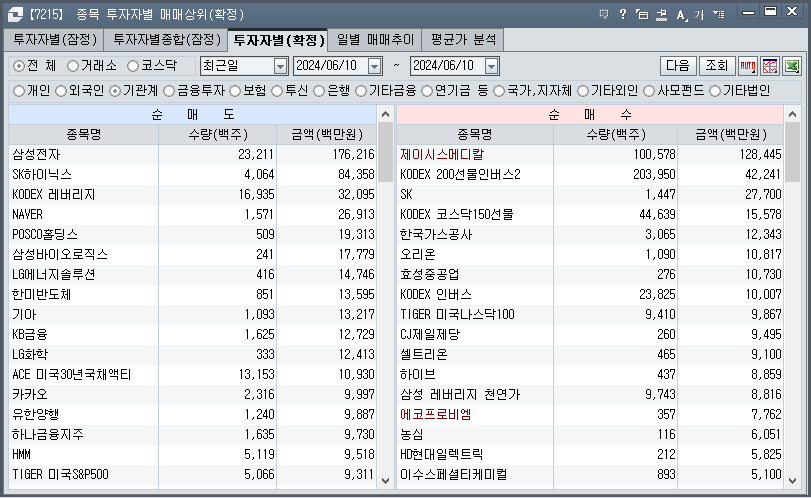Expand the 최근일 period dropdown
Viewport: 811px width, 498px height.
click(x=280, y=66)
